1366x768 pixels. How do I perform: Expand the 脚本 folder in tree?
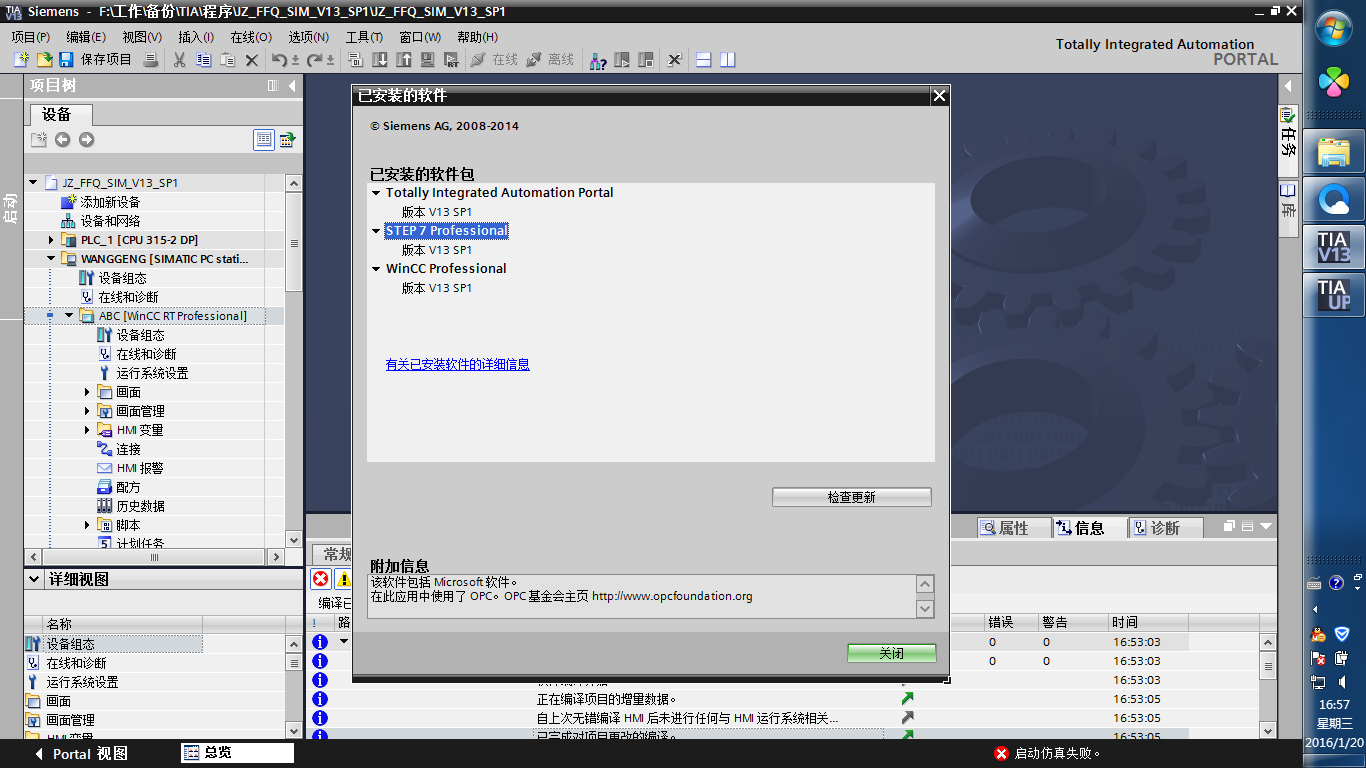coord(87,525)
